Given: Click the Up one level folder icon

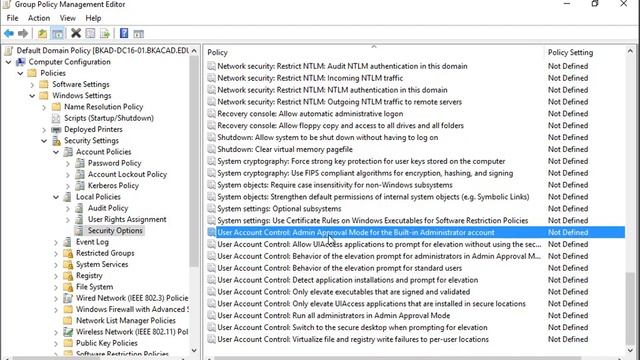Looking at the screenshot, I should pyautogui.click(x=42, y=33).
